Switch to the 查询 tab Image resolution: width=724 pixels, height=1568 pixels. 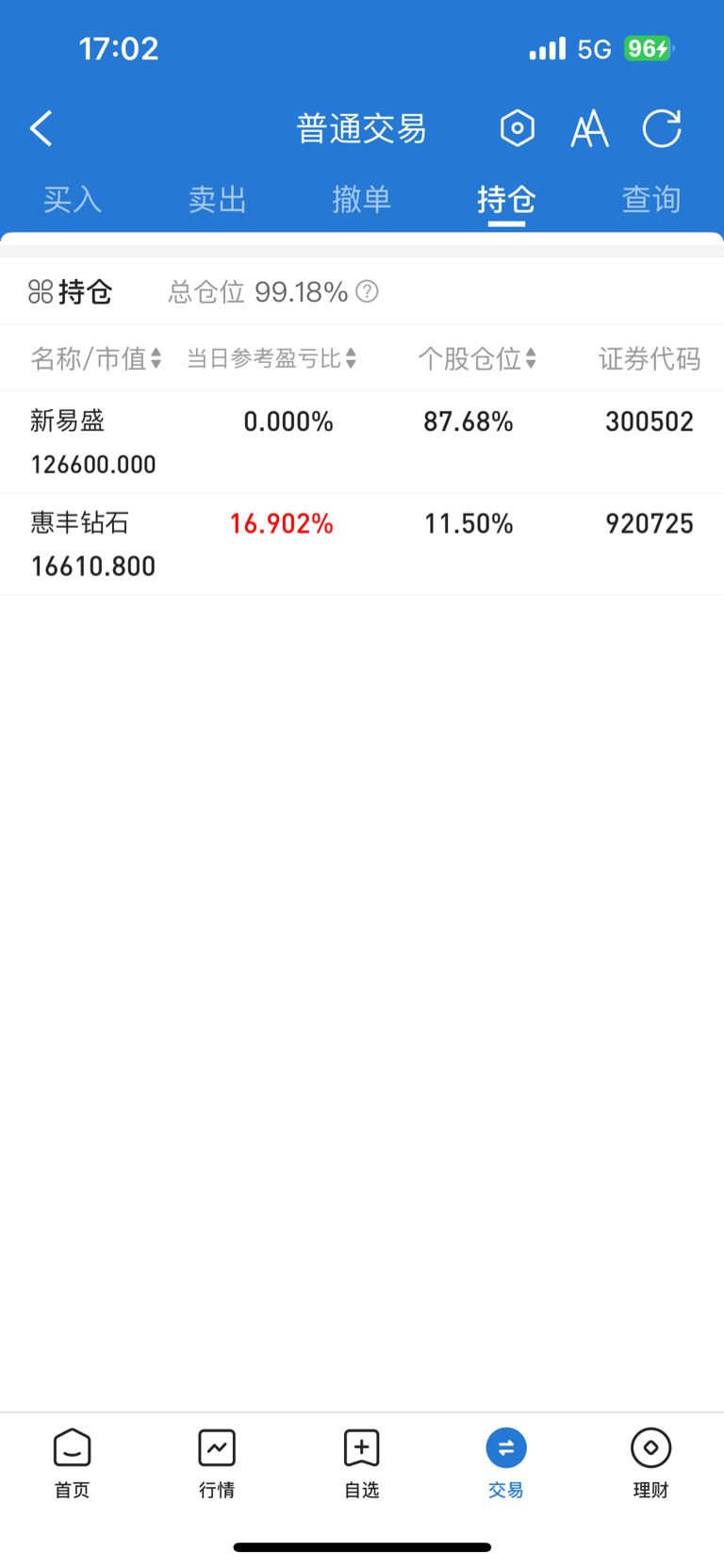point(651,200)
